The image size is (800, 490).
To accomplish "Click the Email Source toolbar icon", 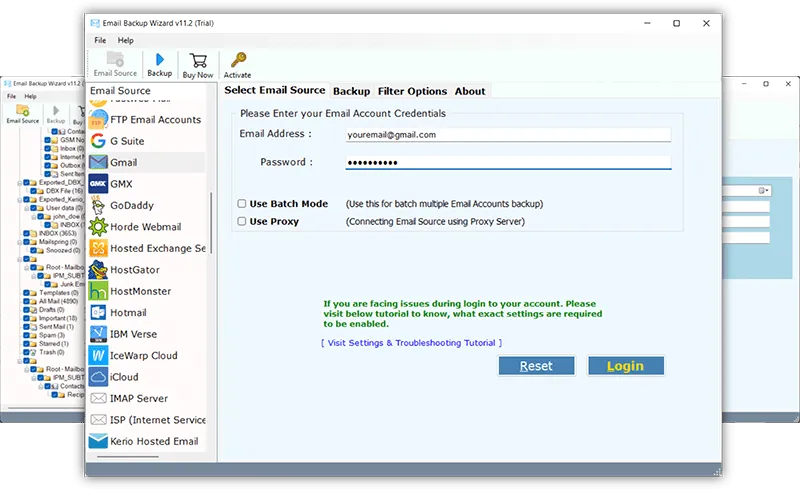I will pos(115,64).
